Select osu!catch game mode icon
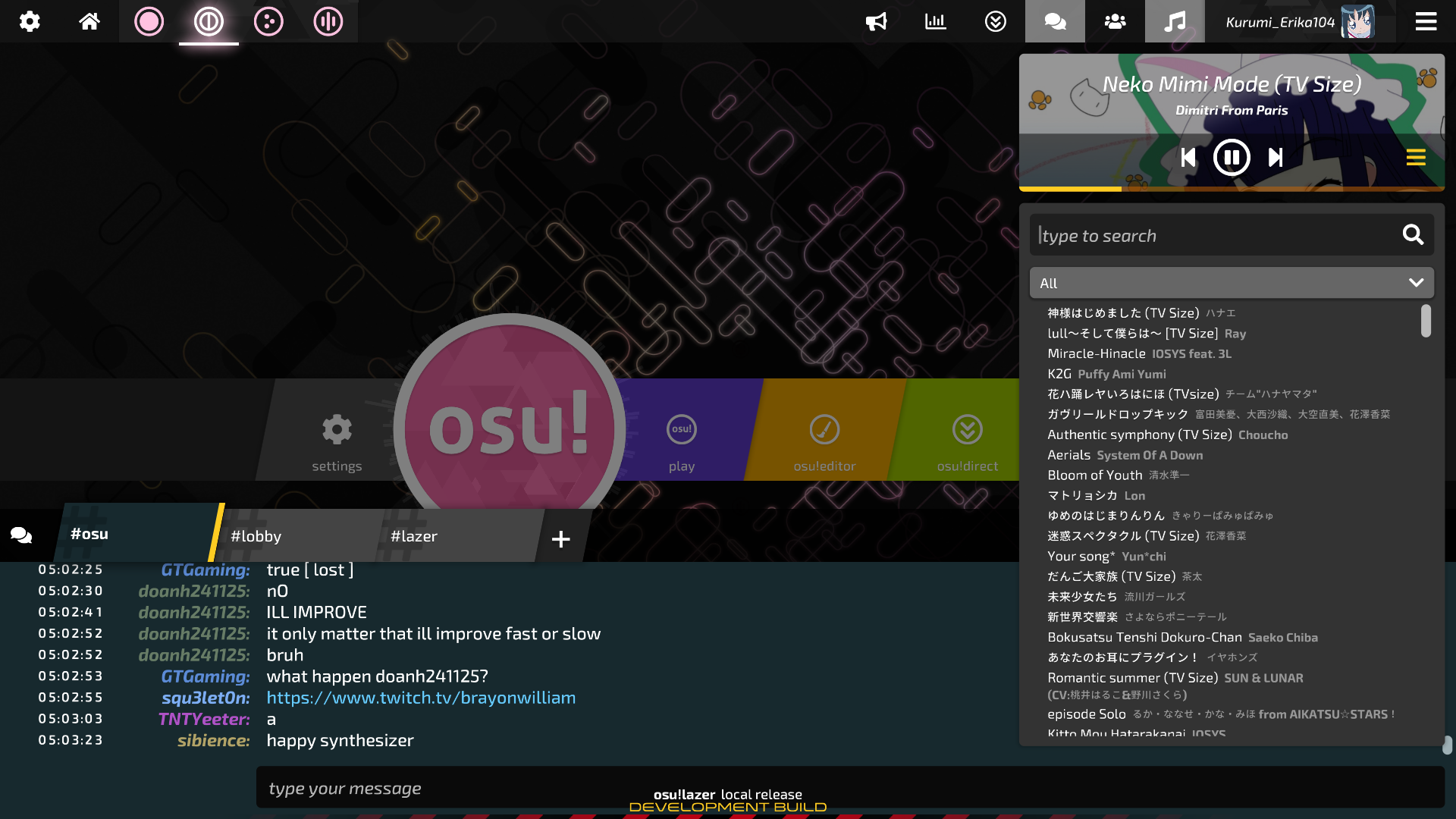The width and height of the screenshot is (1456, 819). tap(268, 21)
